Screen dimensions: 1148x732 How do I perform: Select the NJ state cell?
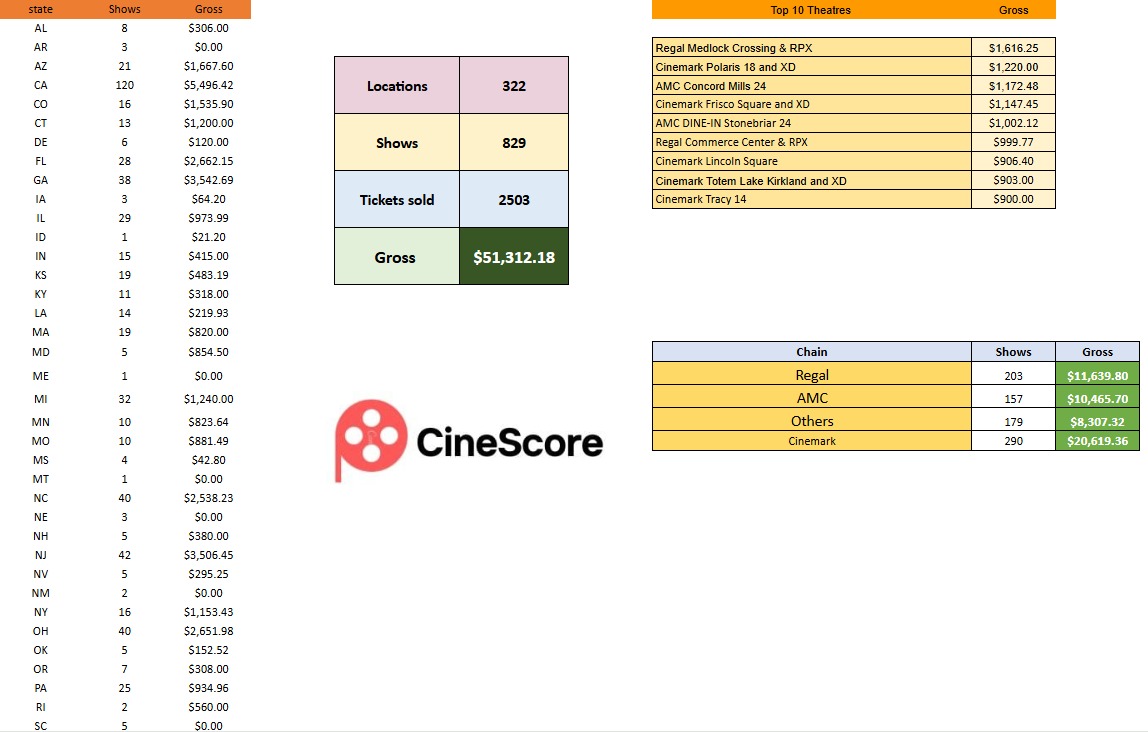tap(40, 555)
